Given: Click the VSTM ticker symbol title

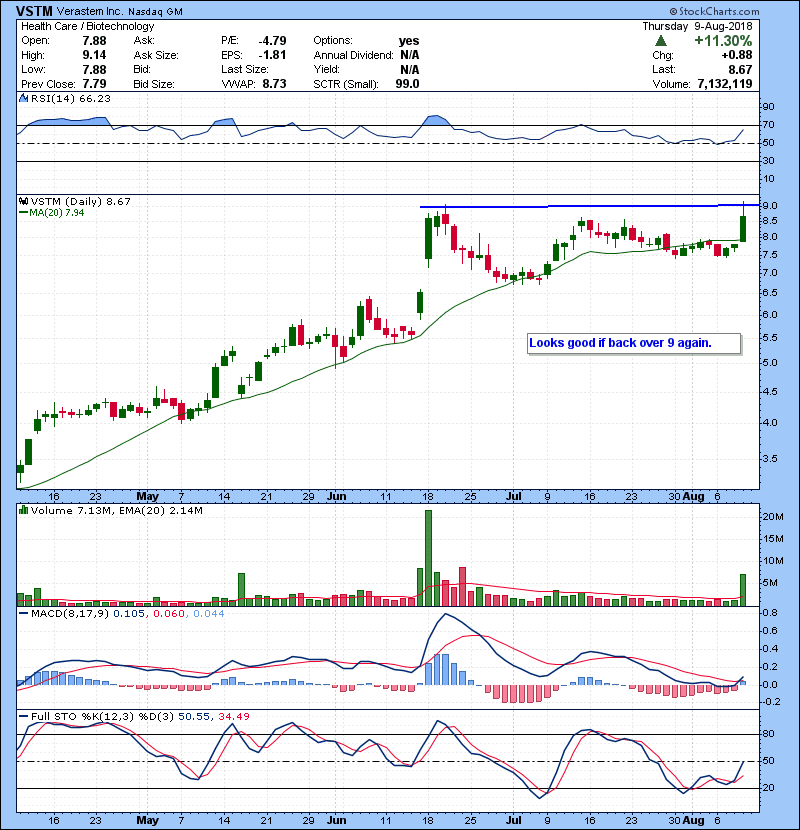Looking at the screenshot, I should (x=34, y=11).
